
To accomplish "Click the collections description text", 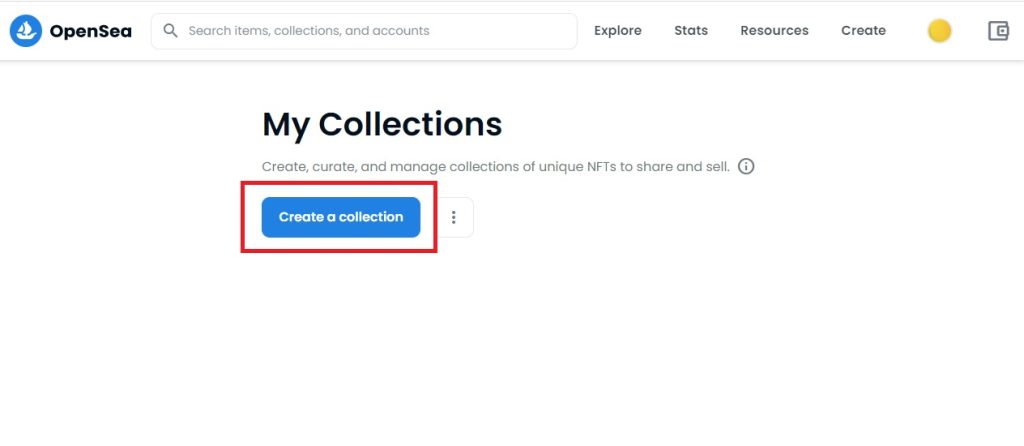I will pos(496,167).
